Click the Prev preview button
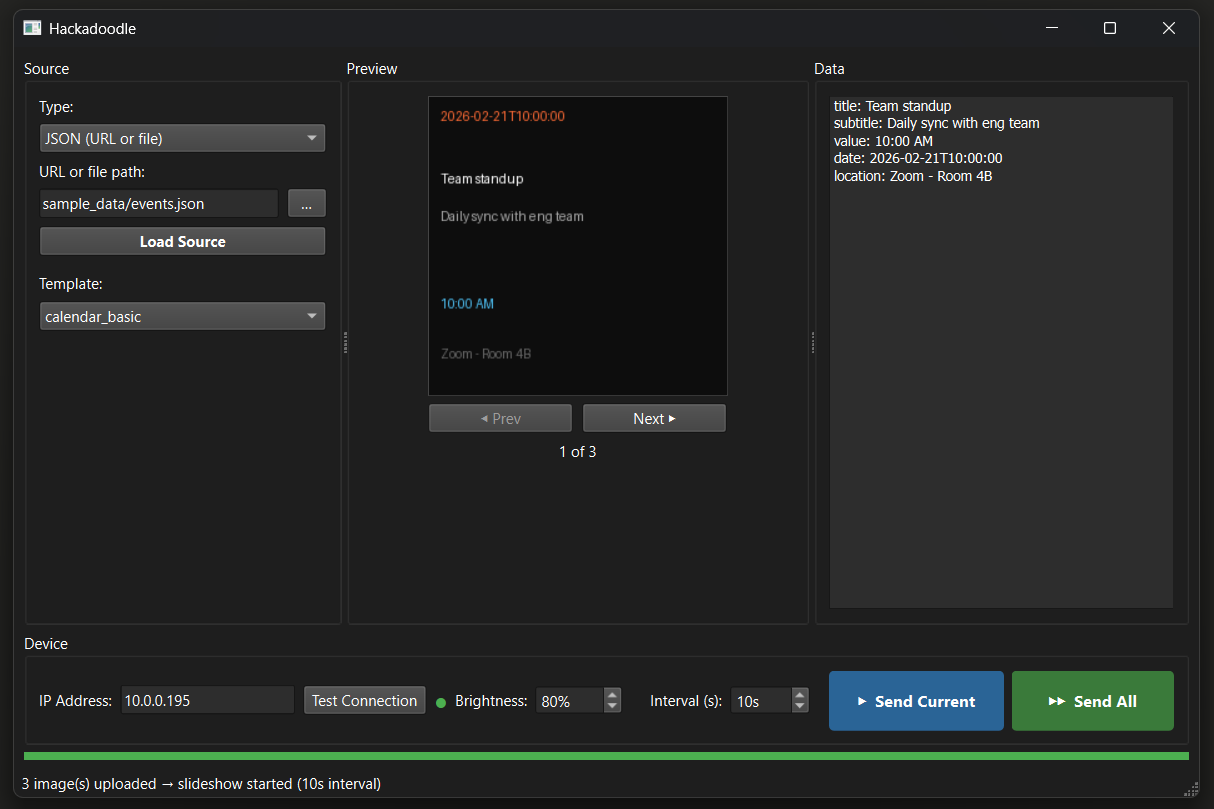The image size is (1214, 809). (x=500, y=418)
